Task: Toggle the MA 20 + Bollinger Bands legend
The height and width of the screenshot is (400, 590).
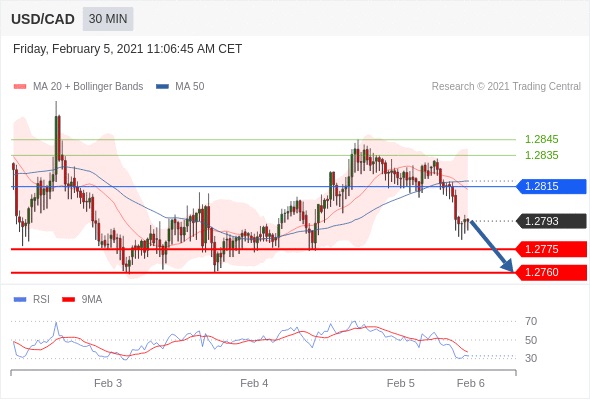Action: point(88,87)
